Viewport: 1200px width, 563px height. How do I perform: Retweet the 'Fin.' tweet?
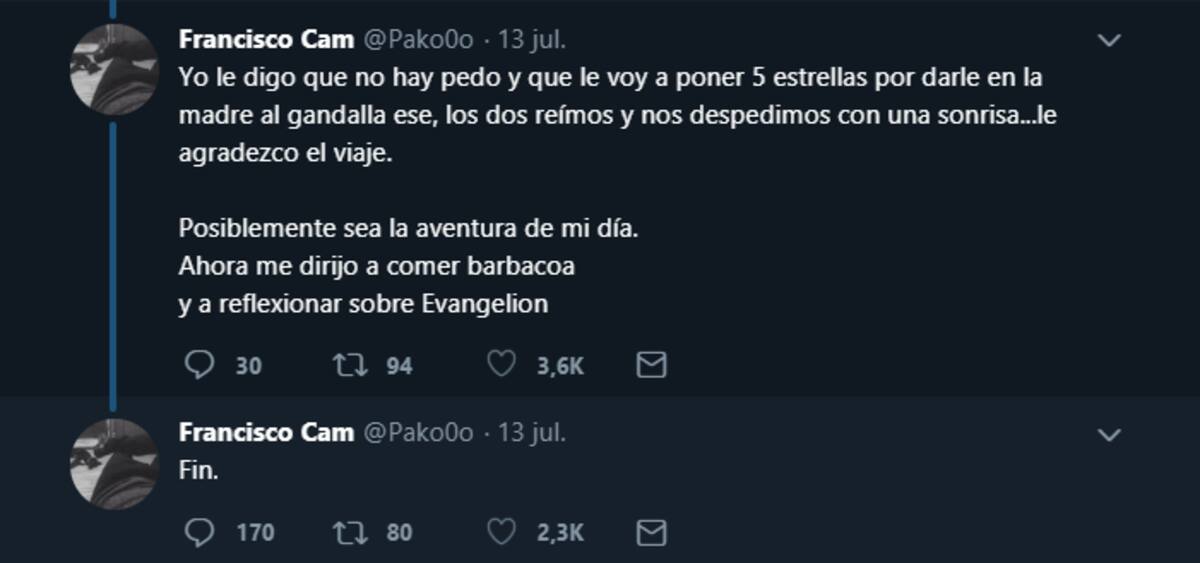(x=350, y=531)
